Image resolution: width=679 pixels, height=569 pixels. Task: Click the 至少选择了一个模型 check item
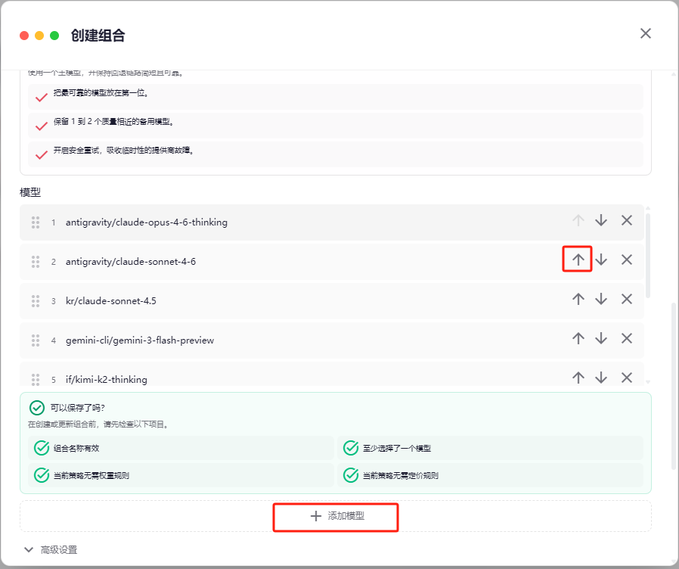490,448
